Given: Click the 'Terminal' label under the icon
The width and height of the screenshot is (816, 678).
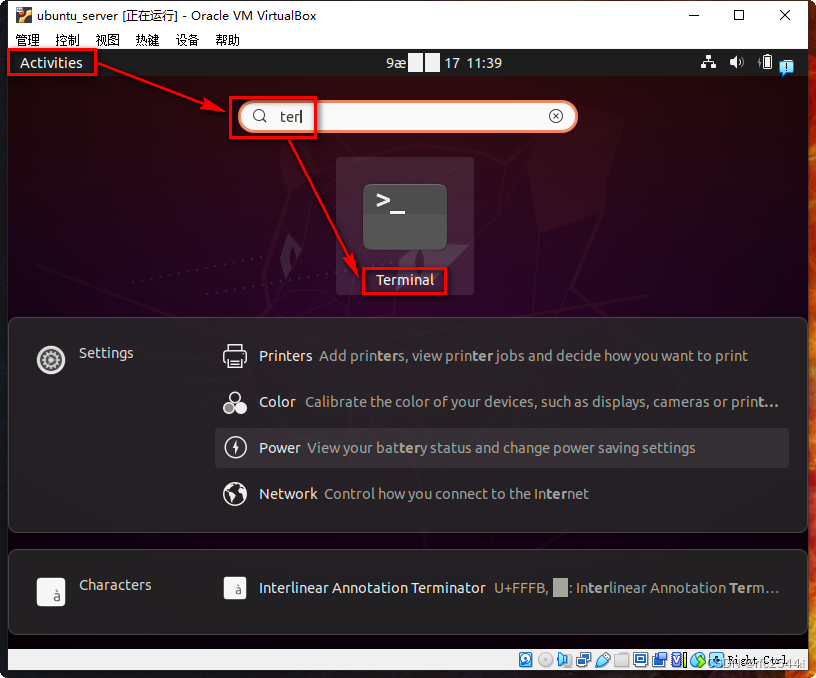Looking at the screenshot, I should [405, 280].
